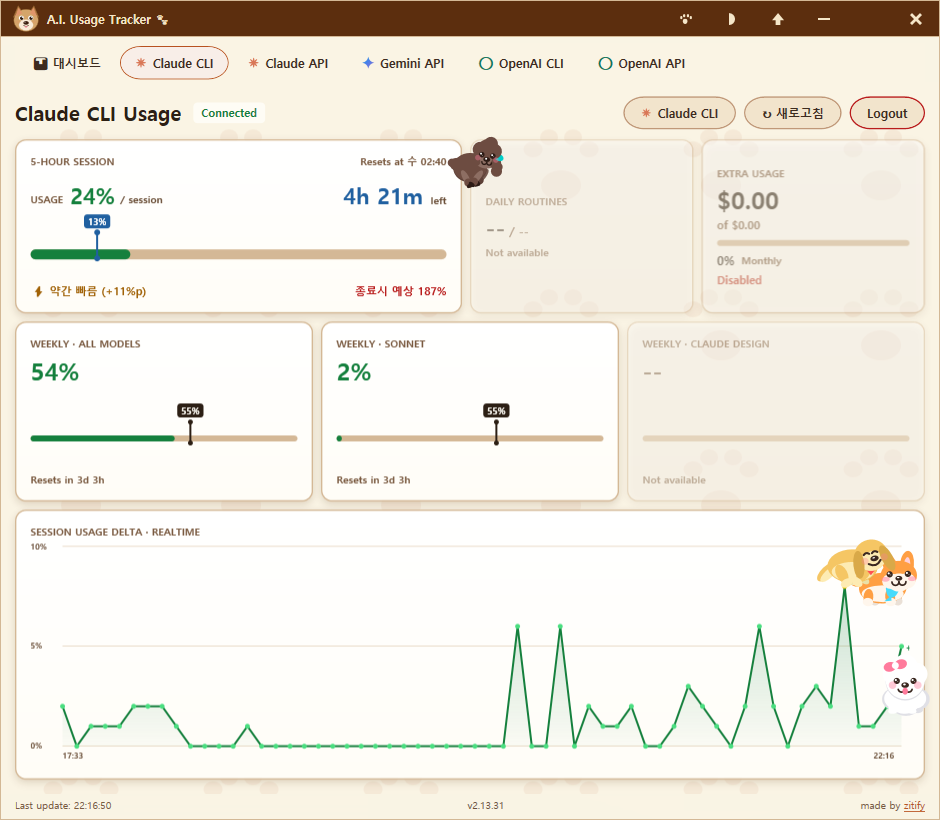The width and height of the screenshot is (940, 820).
Task: Close the A.I. Usage Tracker window
Action: [915, 19]
